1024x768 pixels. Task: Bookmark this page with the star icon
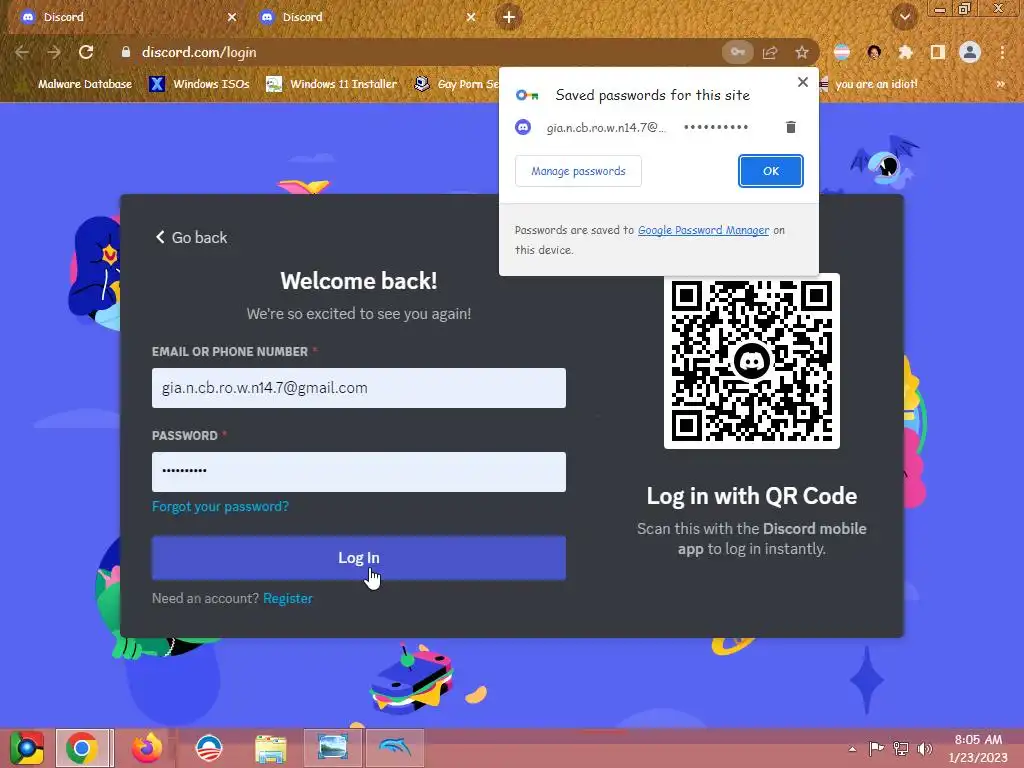(802, 52)
